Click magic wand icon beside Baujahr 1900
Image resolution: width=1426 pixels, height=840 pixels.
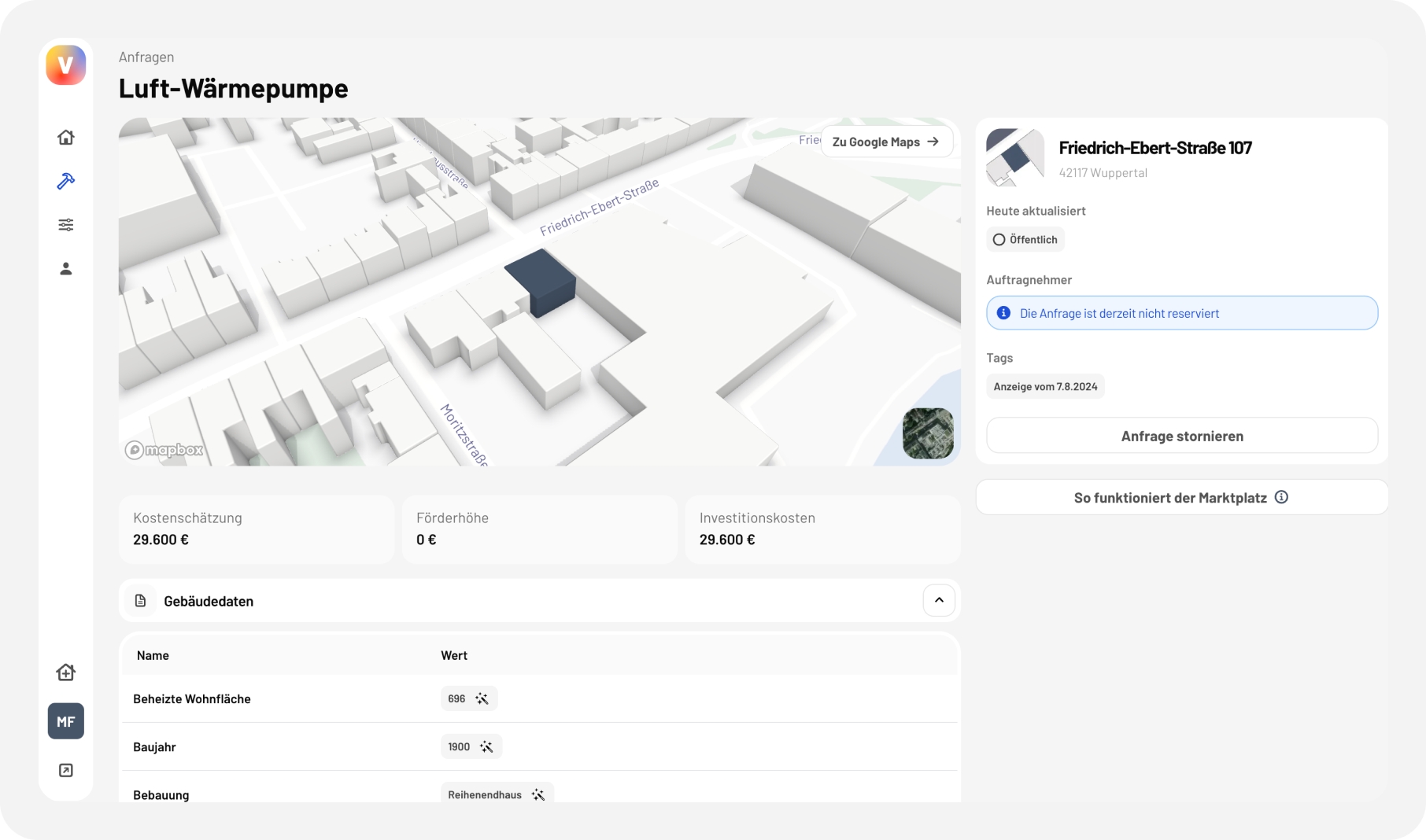coord(486,747)
